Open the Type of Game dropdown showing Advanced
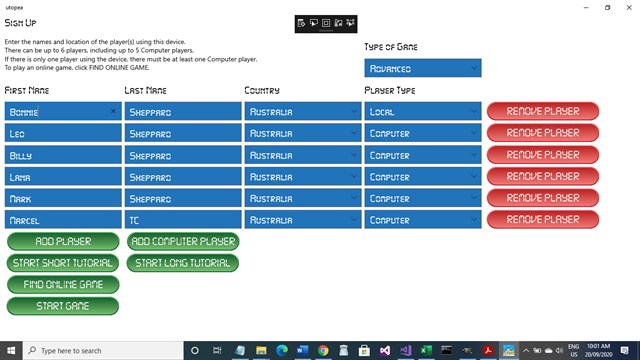 423,68
